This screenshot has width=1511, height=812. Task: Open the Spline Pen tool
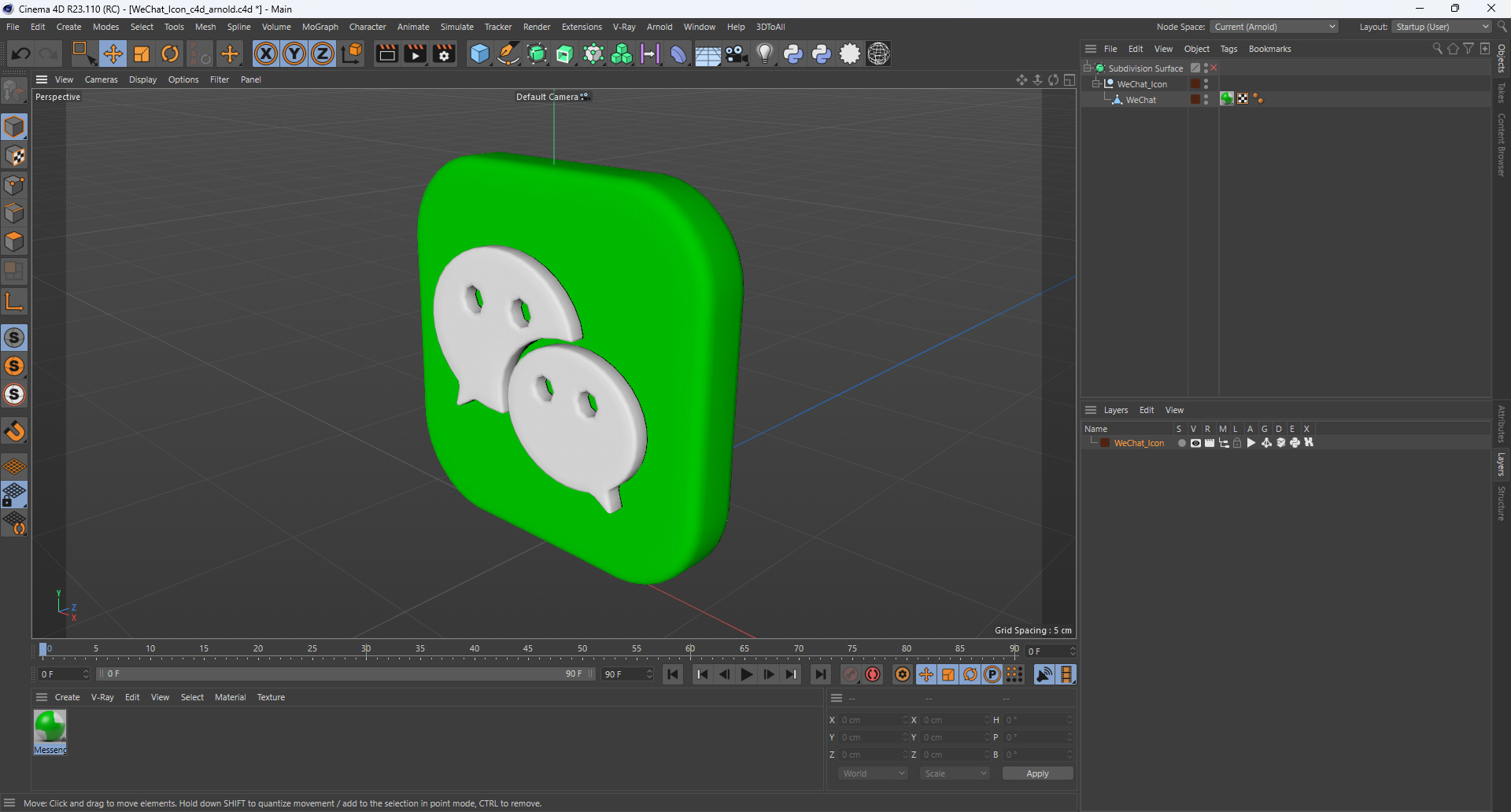(x=508, y=54)
